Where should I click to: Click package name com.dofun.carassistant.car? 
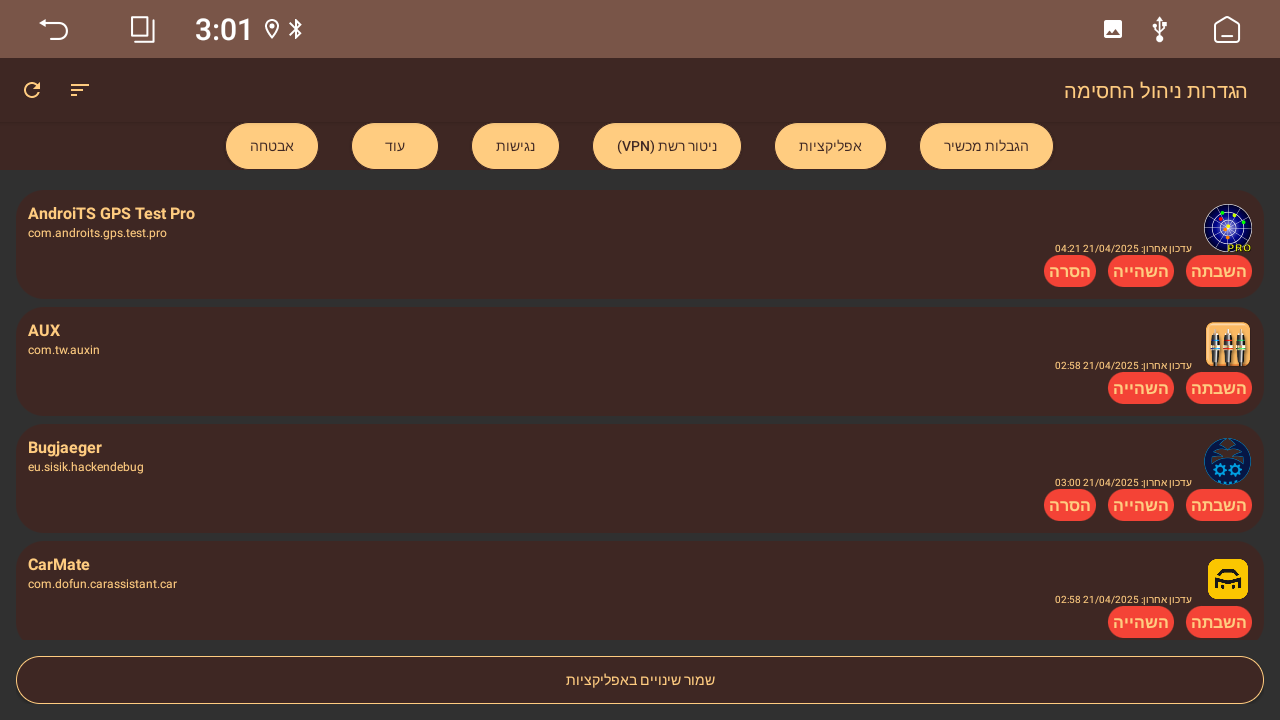click(x=102, y=584)
